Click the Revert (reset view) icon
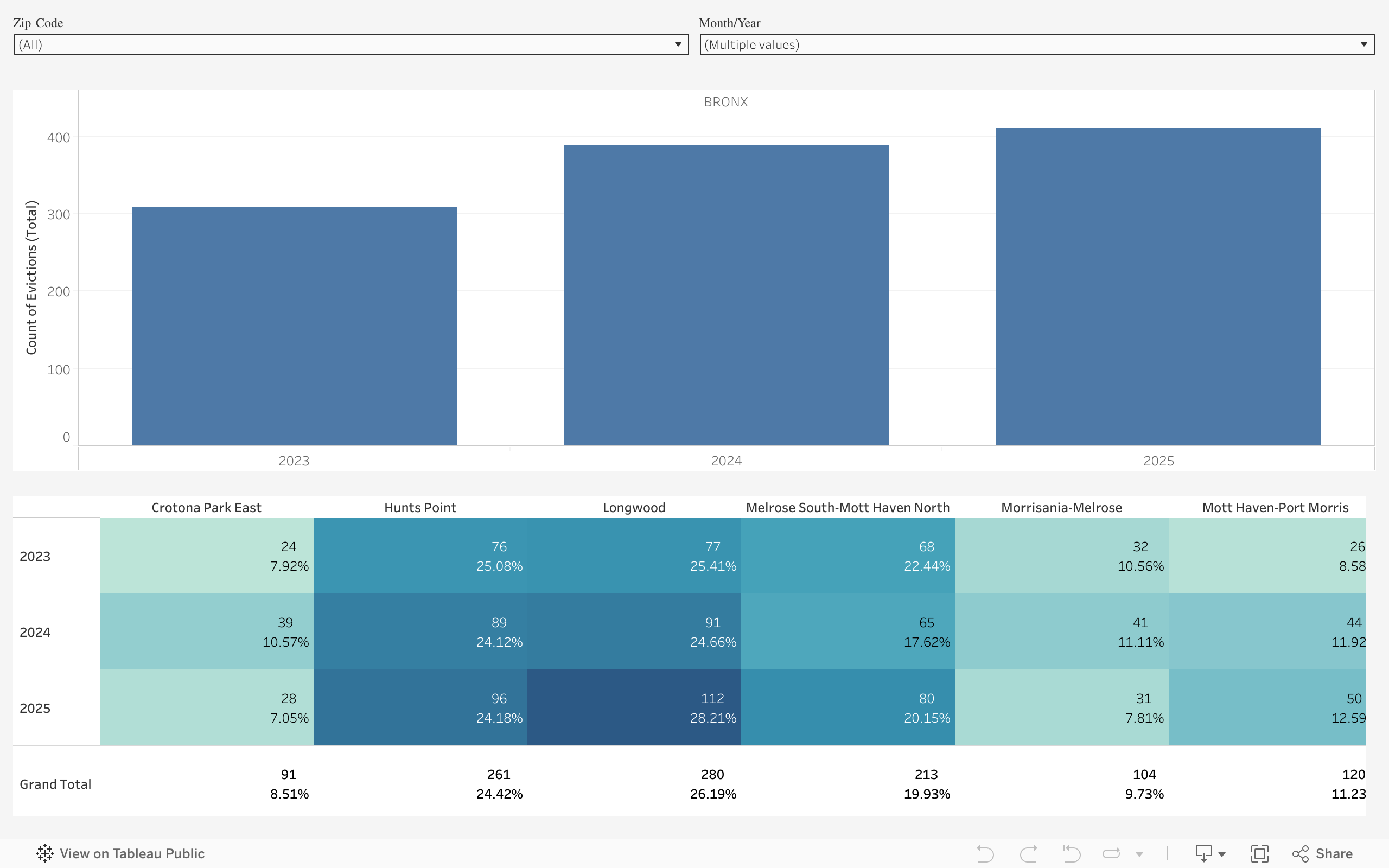Image resolution: width=1389 pixels, height=868 pixels. 1071,854
